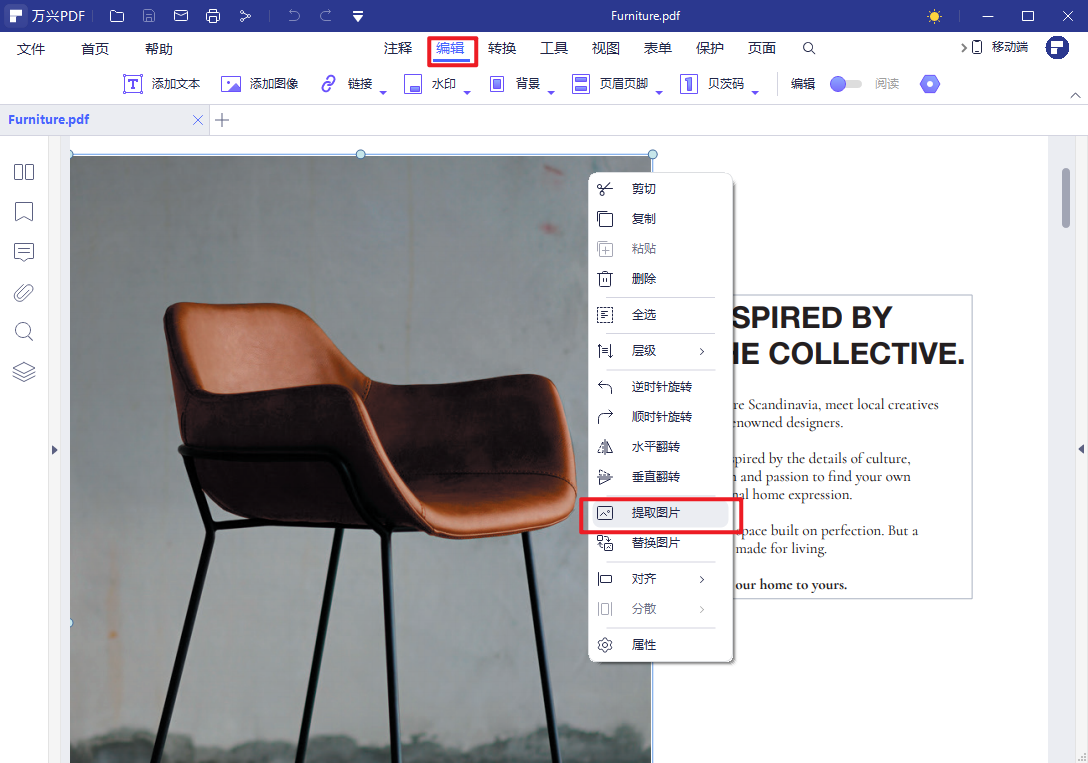This screenshot has height=763, width=1088.
Task: Expand the 链接 (Link) dropdown arrow
Action: pyautogui.click(x=383, y=91)
